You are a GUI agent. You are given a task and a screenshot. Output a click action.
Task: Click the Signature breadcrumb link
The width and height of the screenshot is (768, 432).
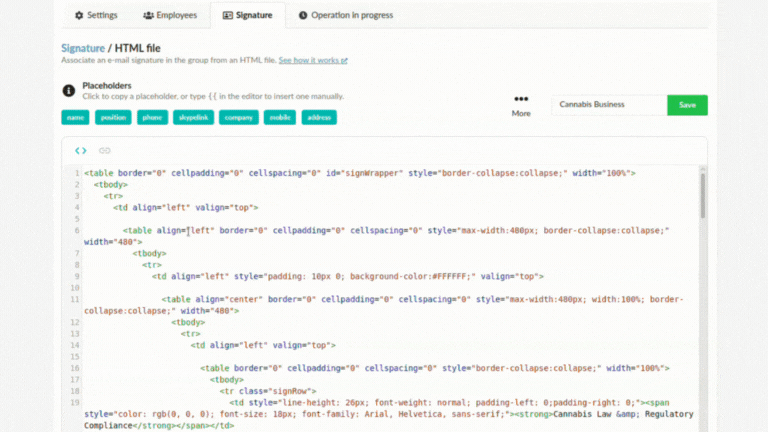point(82,48)
